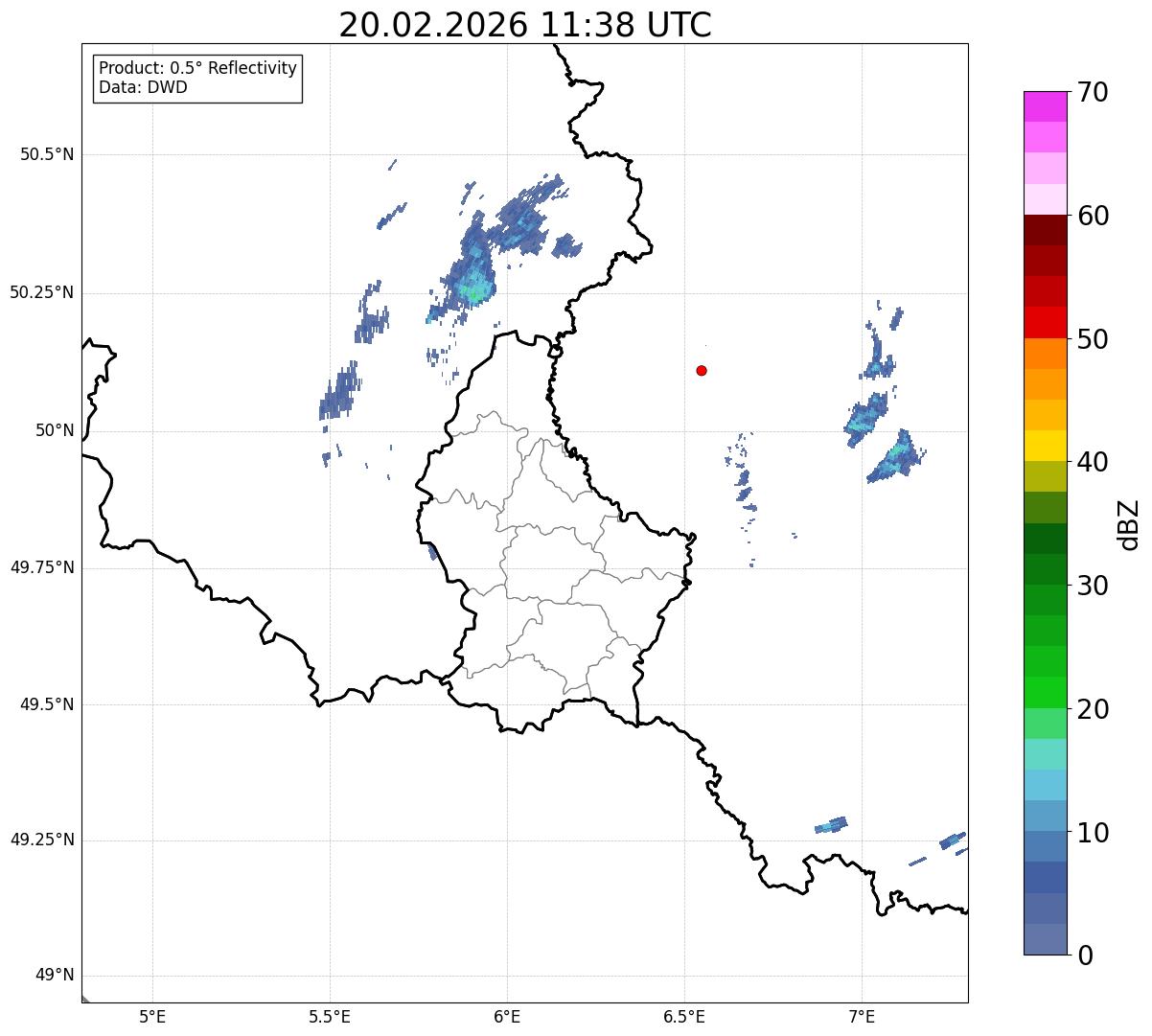
Task: Click the '6.5°E' longitude label
Action: [x=684, y=1017]
